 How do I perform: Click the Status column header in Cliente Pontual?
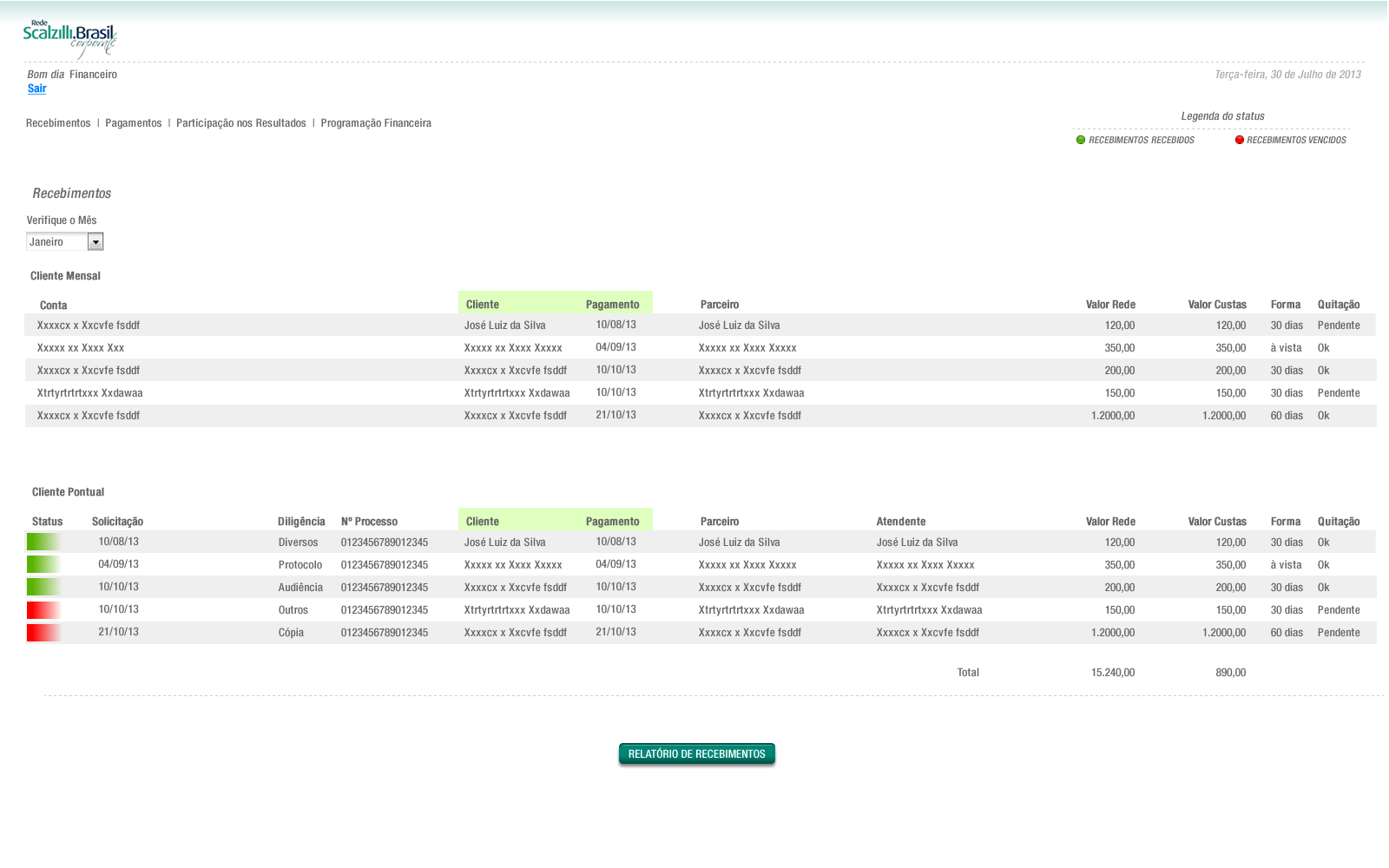pyautogui.click(x=47, y=522)
